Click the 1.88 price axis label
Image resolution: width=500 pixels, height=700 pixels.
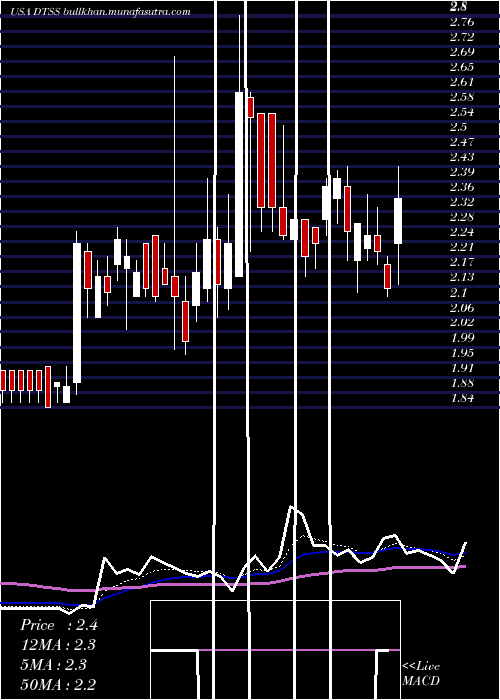(x=462, y=383)
